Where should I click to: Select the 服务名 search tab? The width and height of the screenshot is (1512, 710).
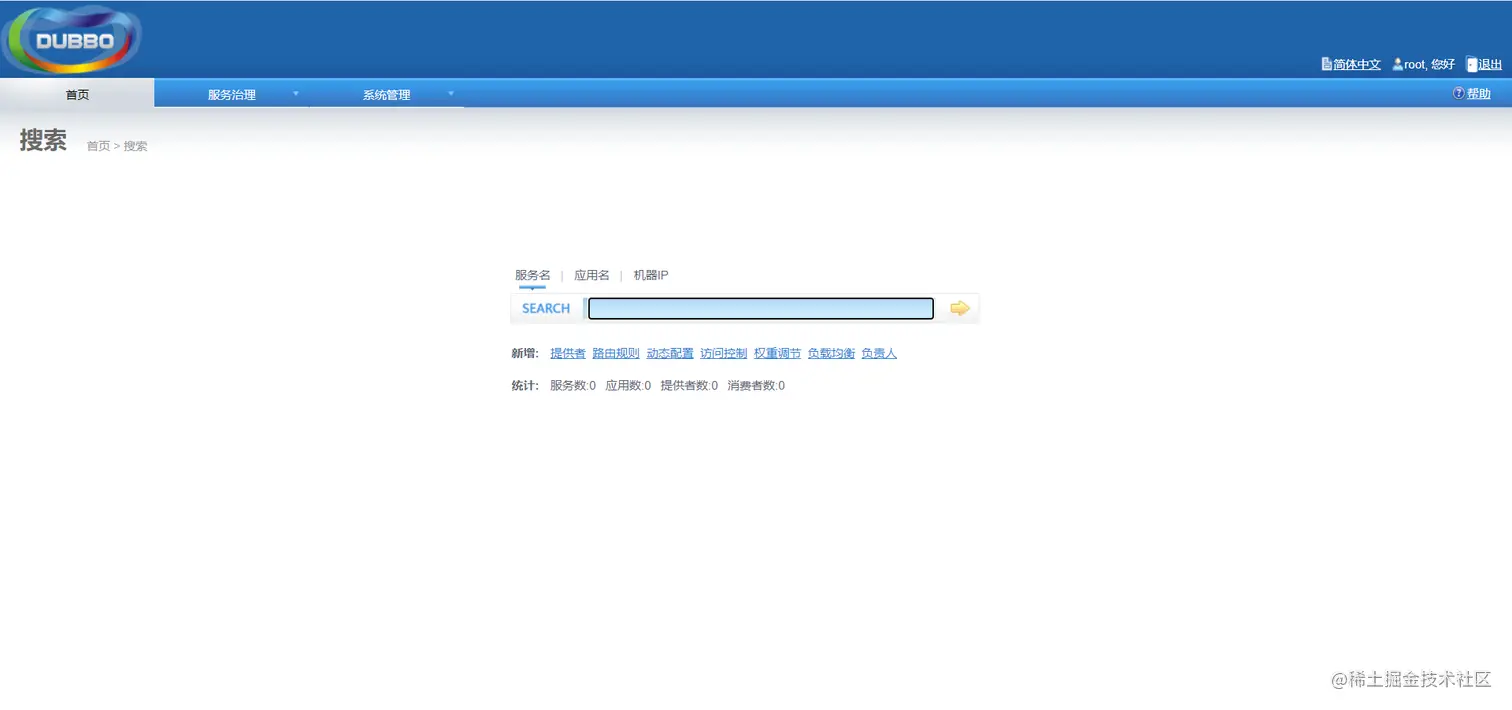[x=532, y=275]
